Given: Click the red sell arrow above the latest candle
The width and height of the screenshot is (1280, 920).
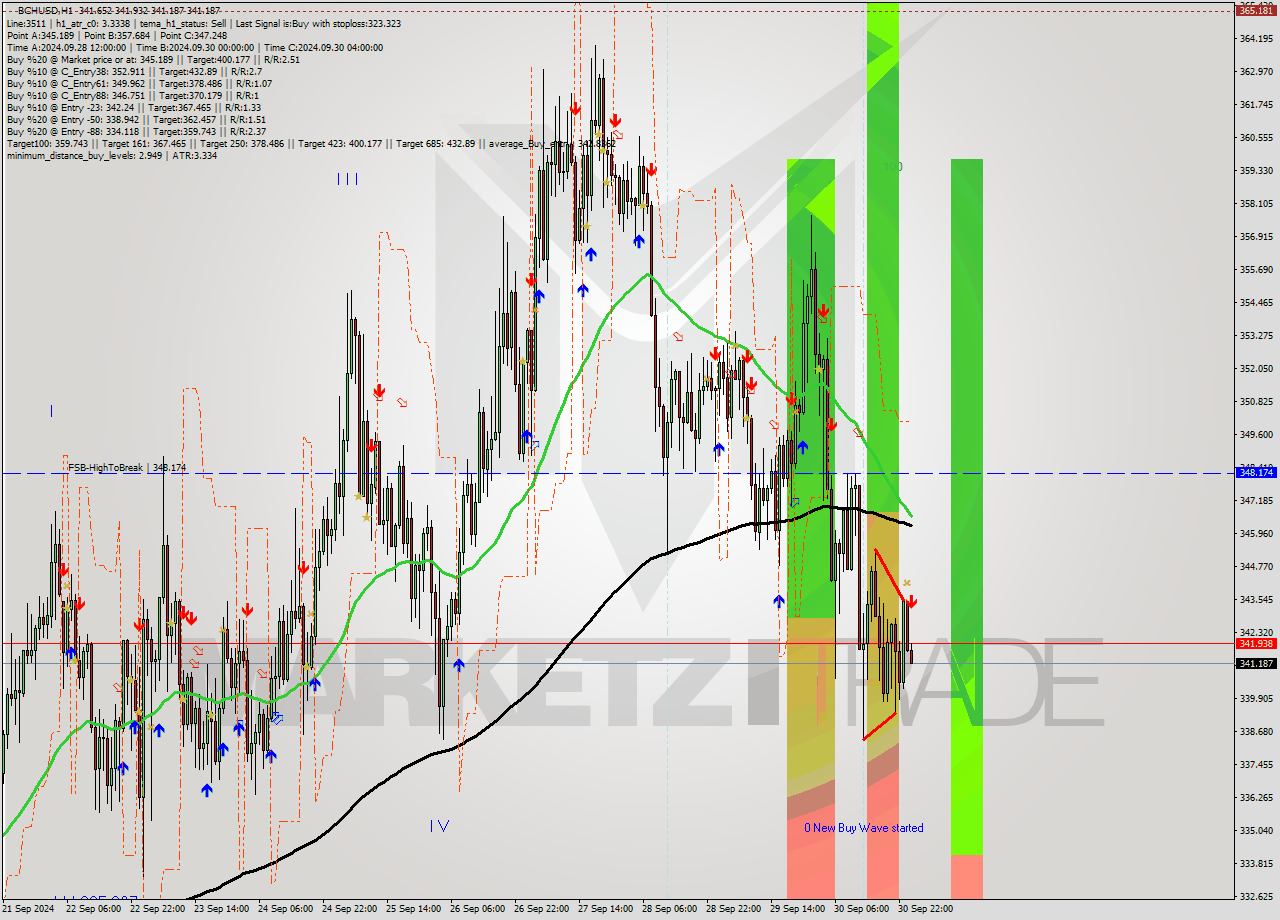Looking at the screenshot, I should coord(912,602).
